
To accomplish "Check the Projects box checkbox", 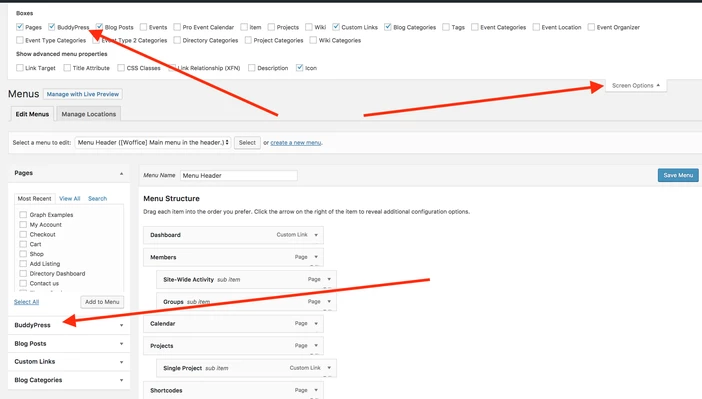I will [271, 27].
